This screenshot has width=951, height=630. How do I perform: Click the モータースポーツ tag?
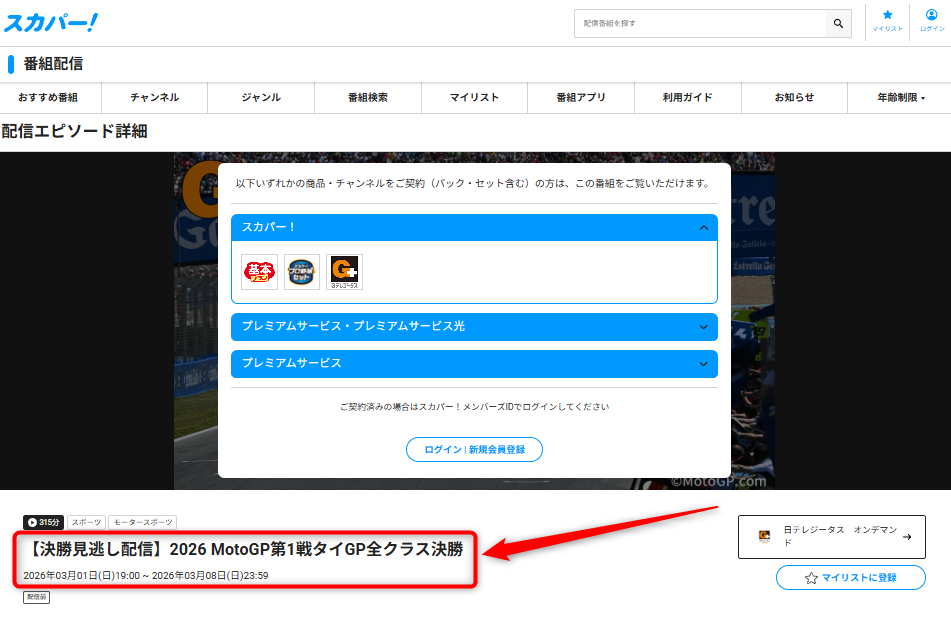click(x=141, y=521)
